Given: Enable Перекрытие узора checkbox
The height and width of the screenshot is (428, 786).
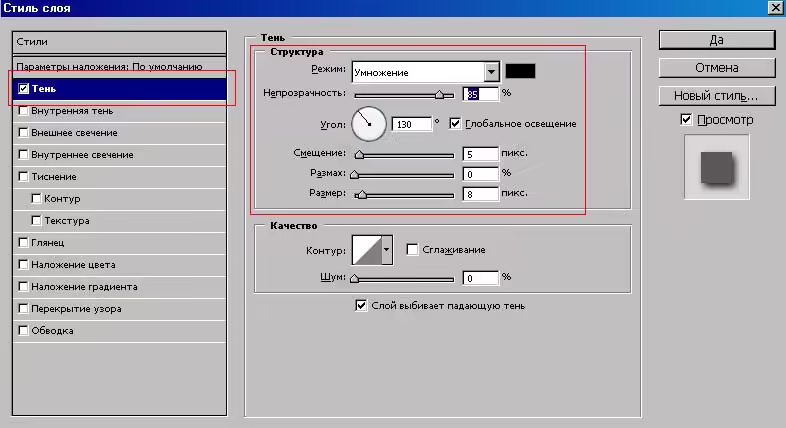Looking at the screenshot, I should tap(23, 309).
